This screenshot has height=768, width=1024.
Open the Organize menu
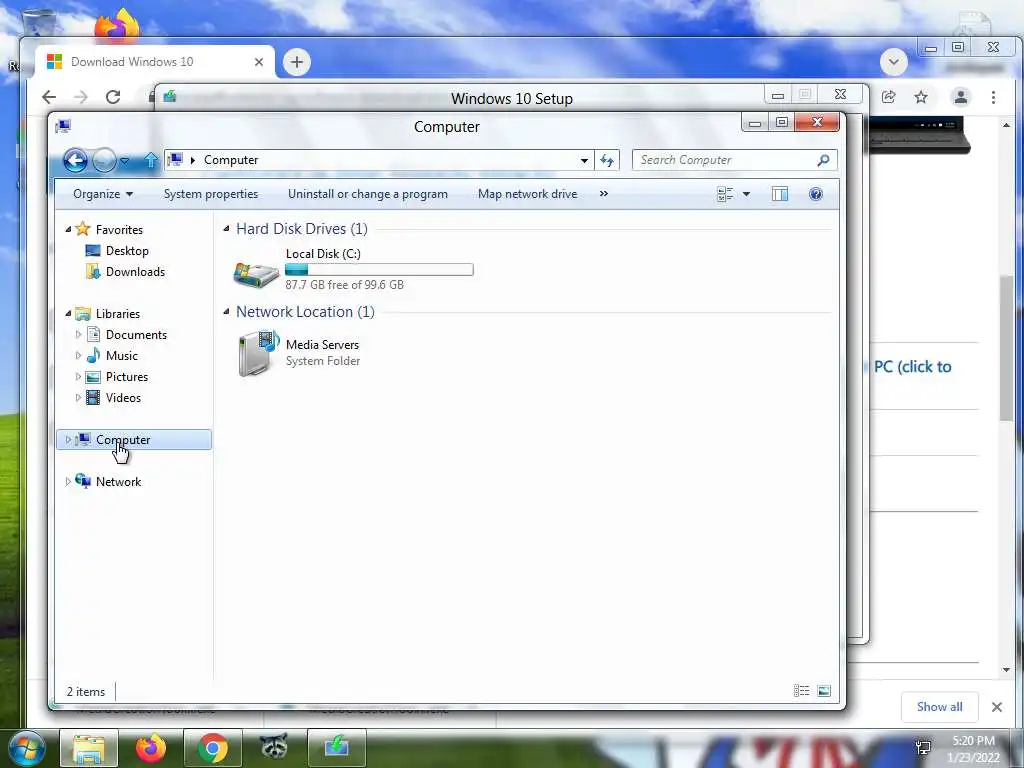point(103,194)
